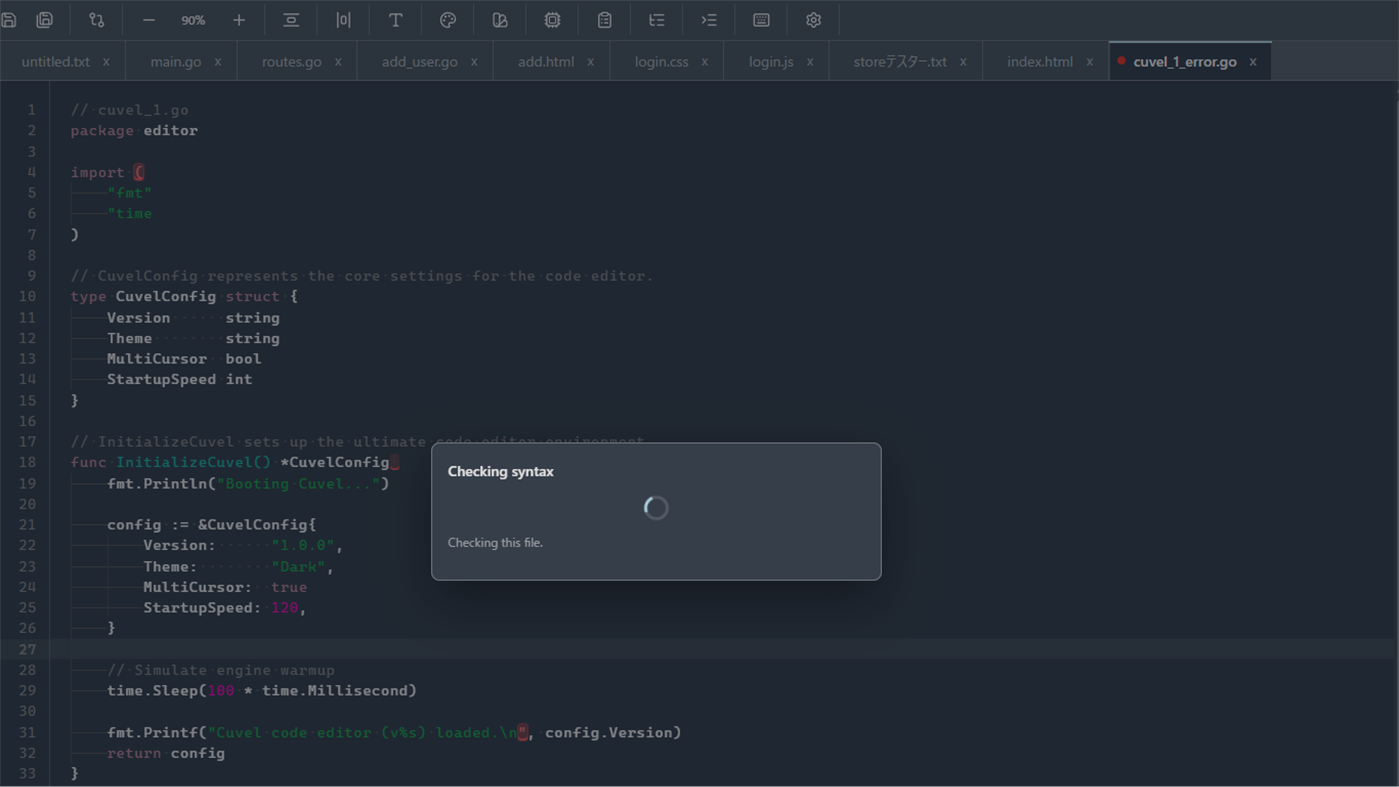Click the '// cuvel_1.go' comment line
This screenshot has width=1399, height=787.
pos(129,110)
